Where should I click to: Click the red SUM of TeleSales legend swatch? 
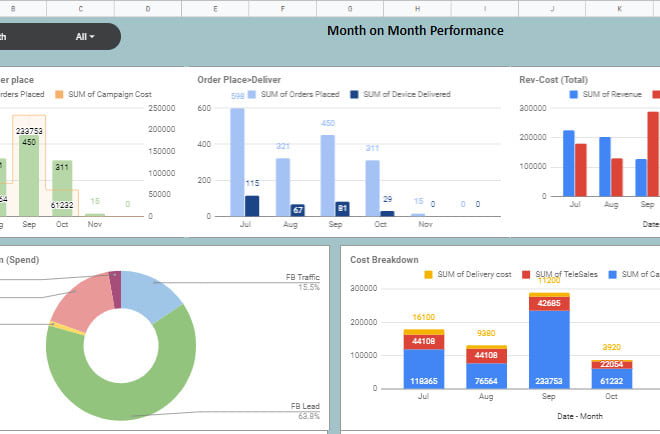point(526,274)
